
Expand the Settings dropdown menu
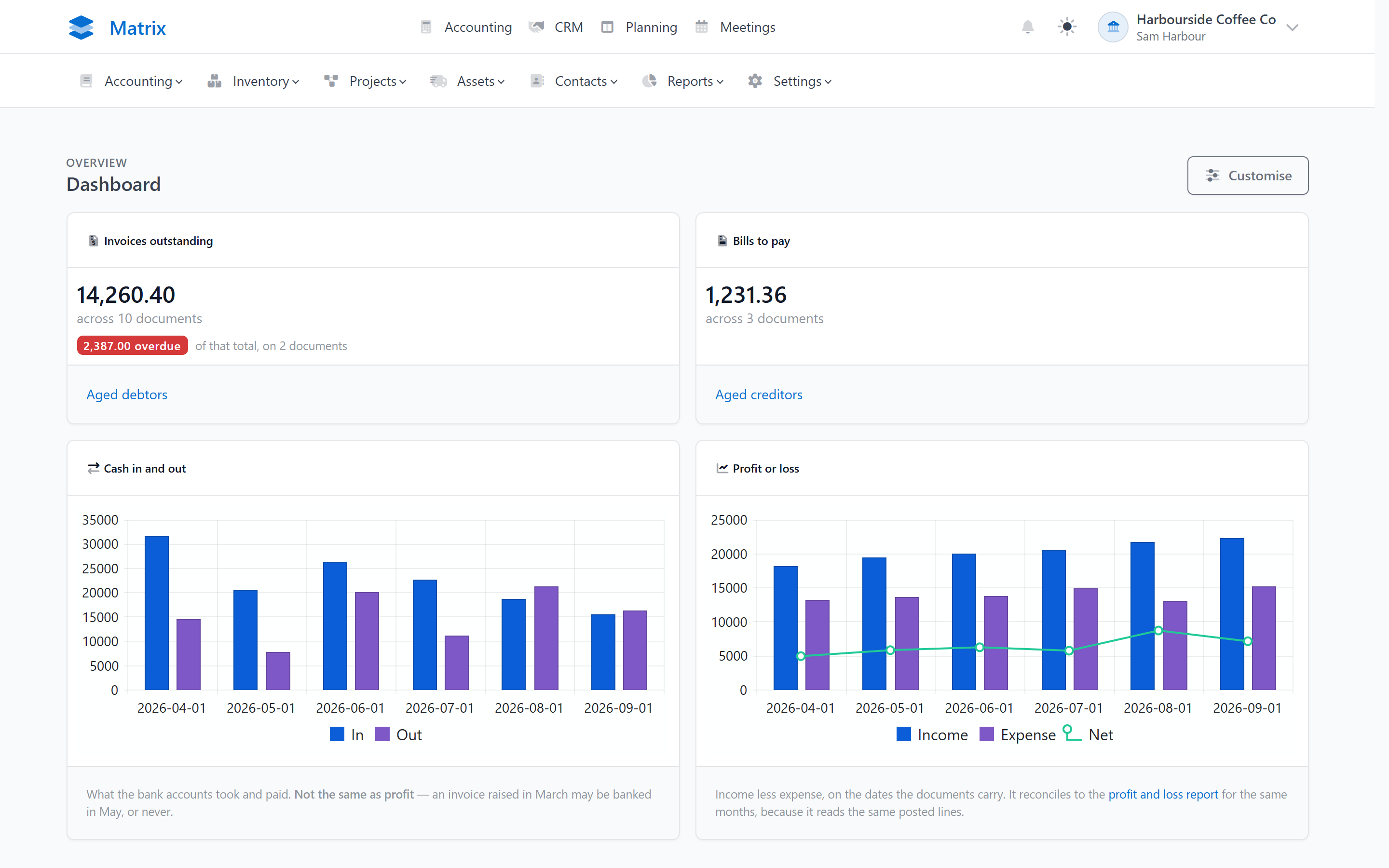click(x=790, y=81)
